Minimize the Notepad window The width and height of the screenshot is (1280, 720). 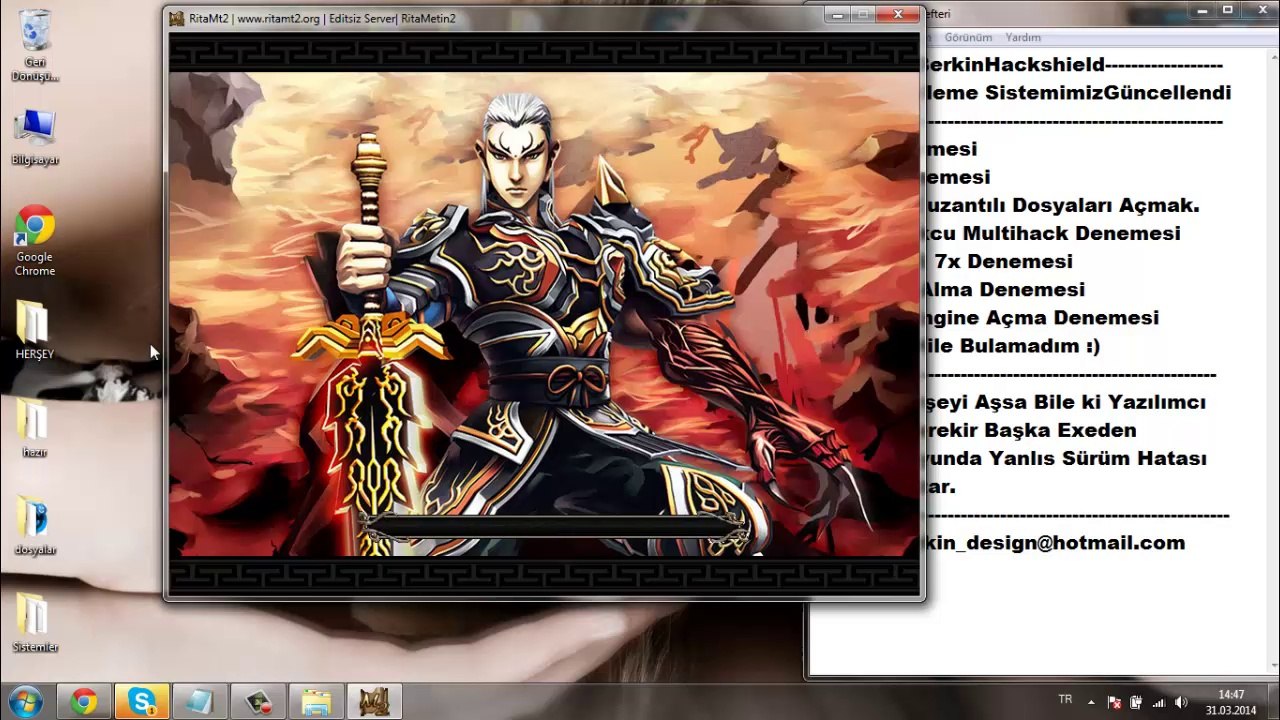pyautogui.click(x=1201, y=10)
